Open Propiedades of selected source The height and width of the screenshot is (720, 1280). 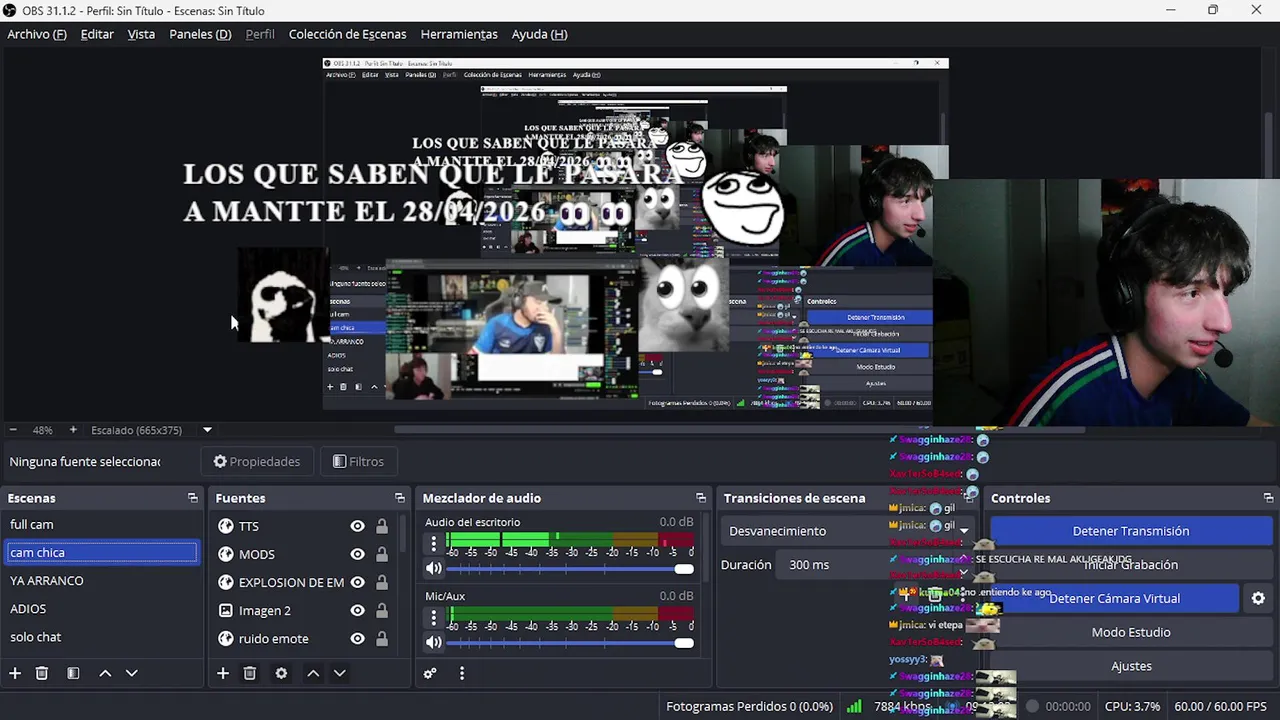(x=256, y=461)
